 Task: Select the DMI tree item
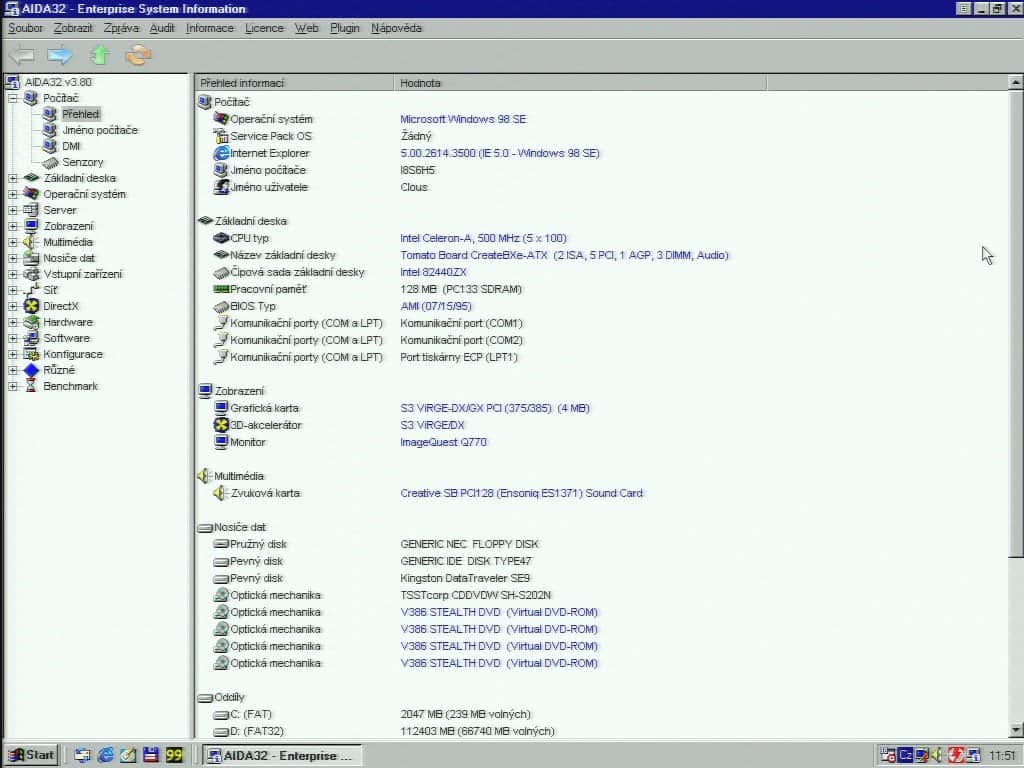click(71, 146)
